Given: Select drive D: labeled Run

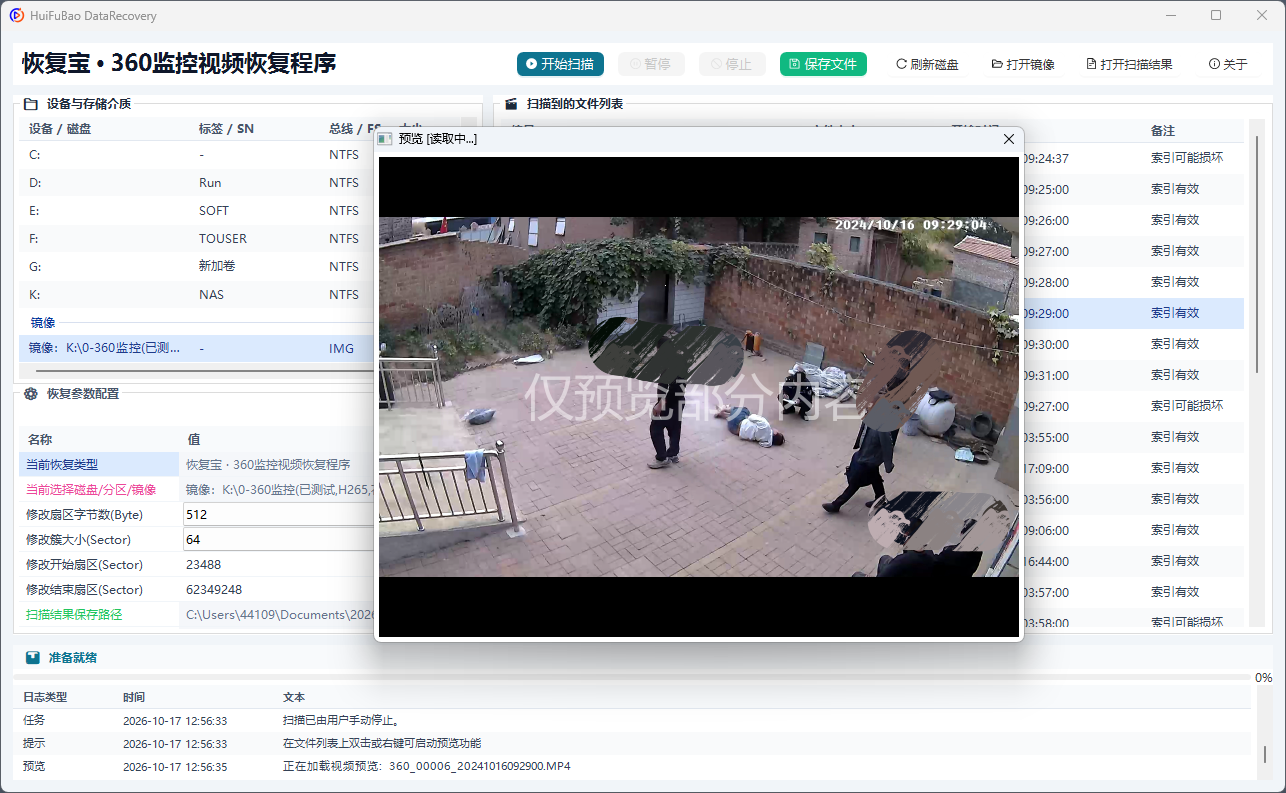Looking at the screenshot, I should coord(197,183).
